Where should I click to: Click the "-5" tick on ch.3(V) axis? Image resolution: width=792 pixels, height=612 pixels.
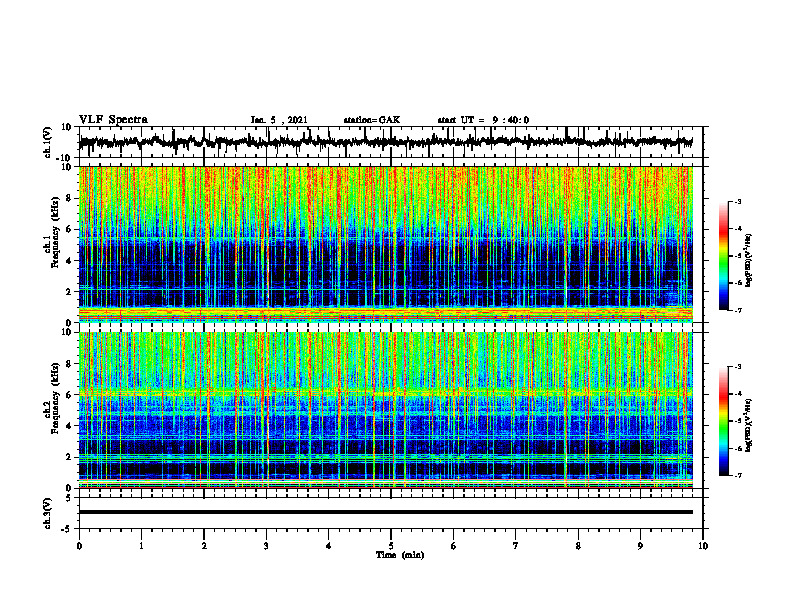(x=67, y=529)
